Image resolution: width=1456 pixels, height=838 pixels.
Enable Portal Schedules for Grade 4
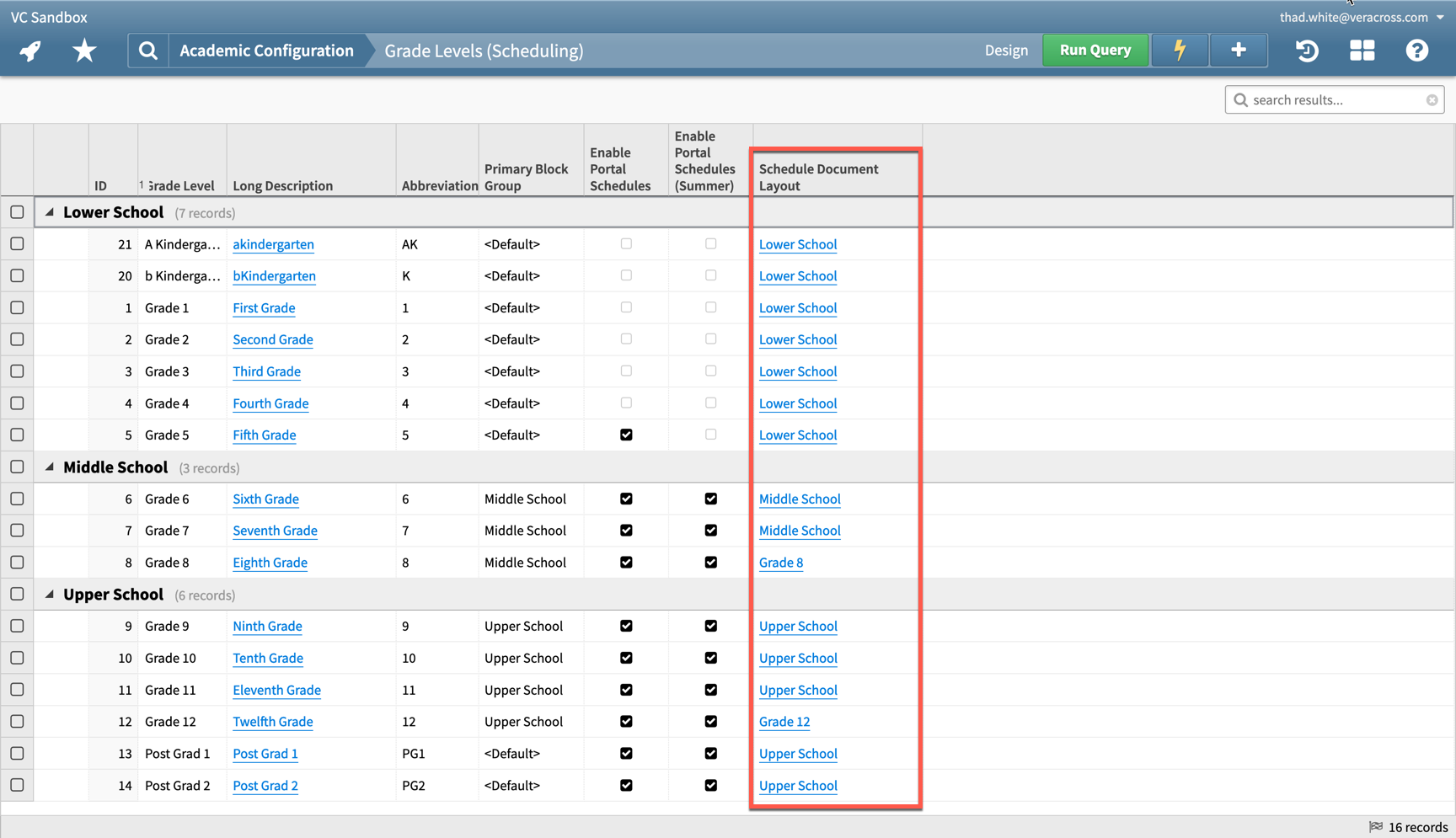coord(626,403)
